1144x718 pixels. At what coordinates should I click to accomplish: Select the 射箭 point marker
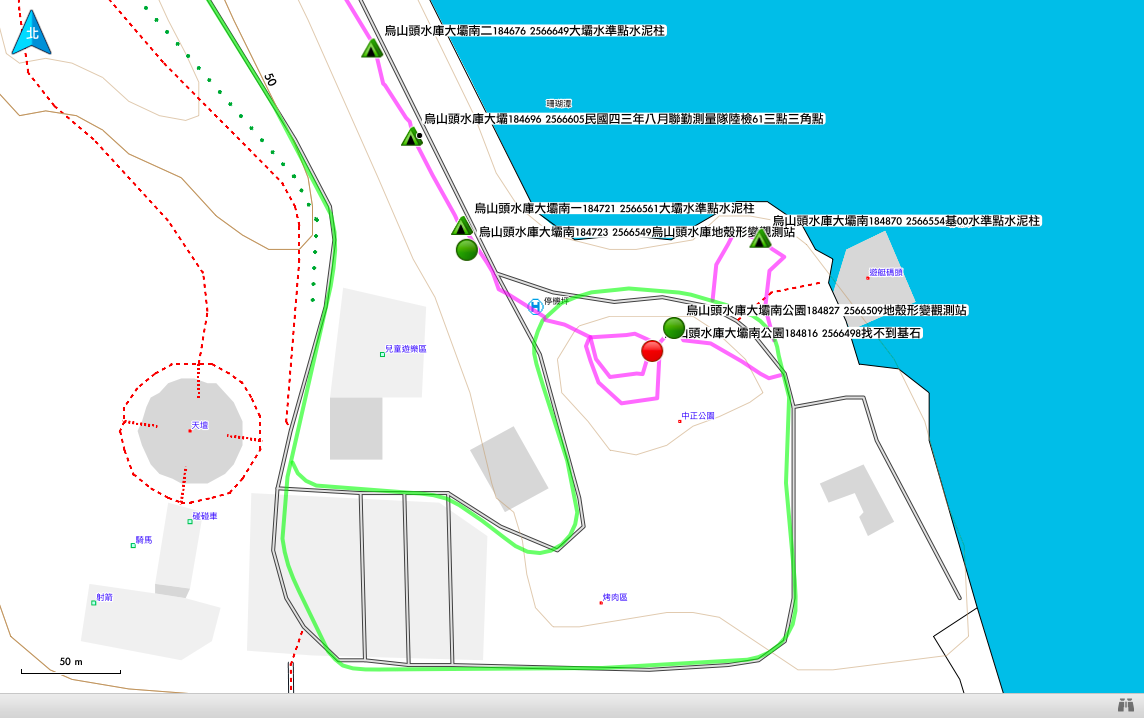coord(104,598)
